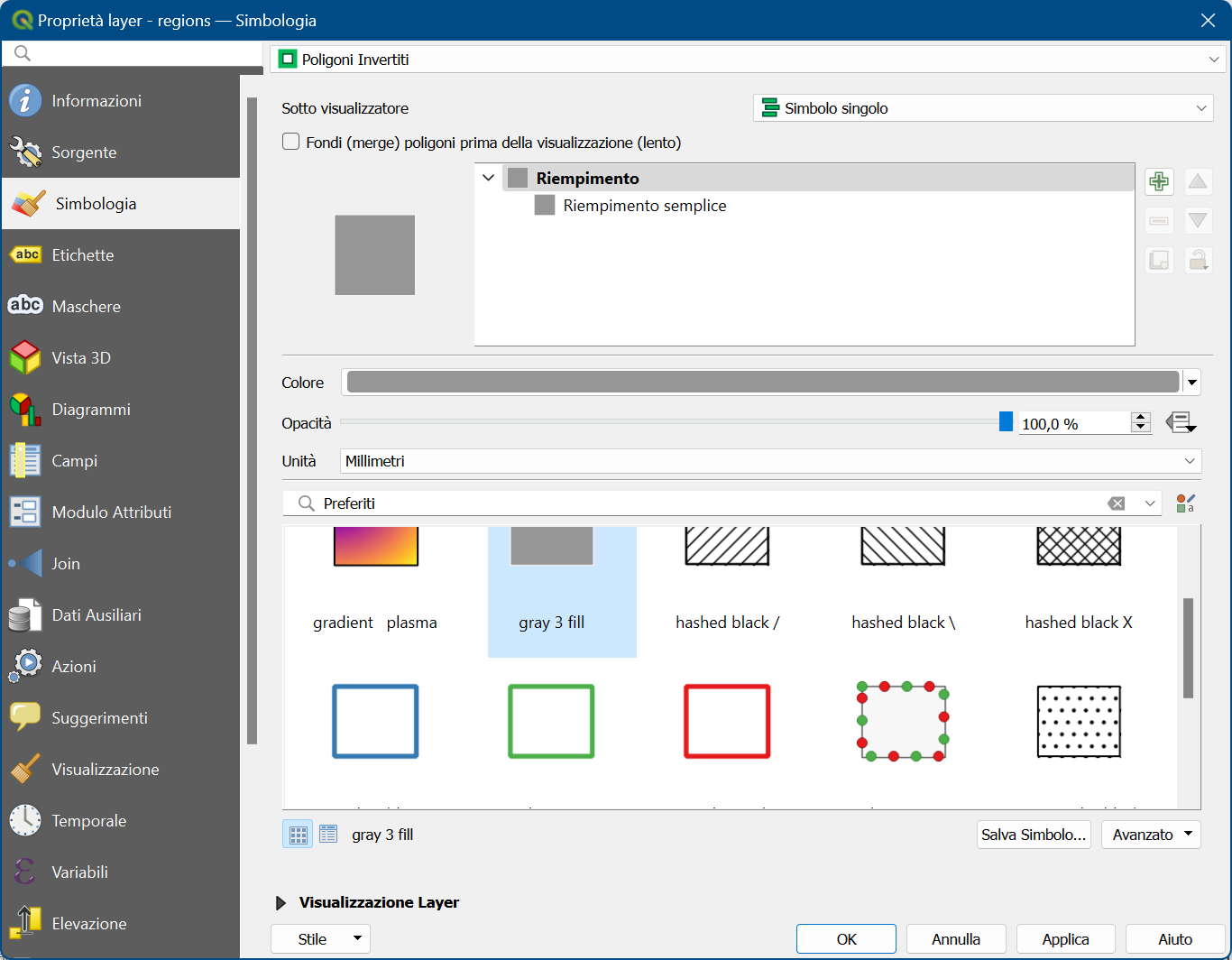Click the gray Colore swatch bar
The image size is (1232, 960).
click(x=762, y=383)
